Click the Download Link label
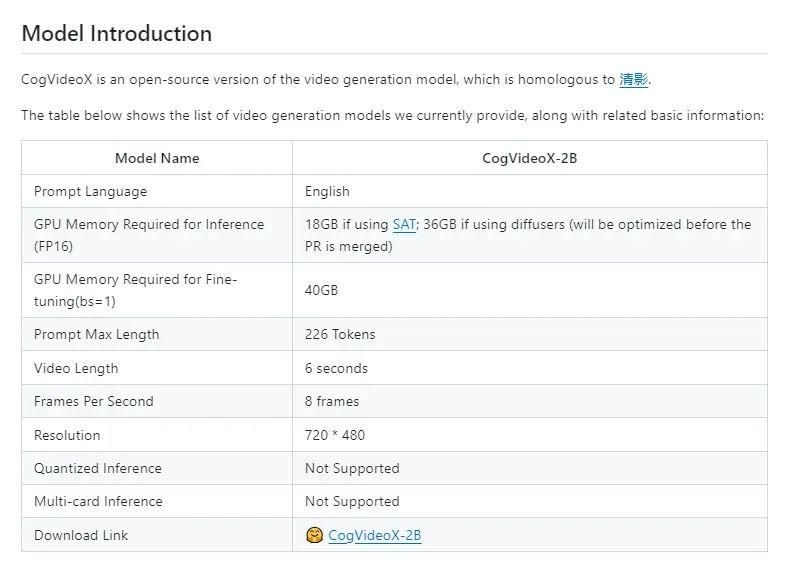Viewport: 789px width, 565px height. 81,535
